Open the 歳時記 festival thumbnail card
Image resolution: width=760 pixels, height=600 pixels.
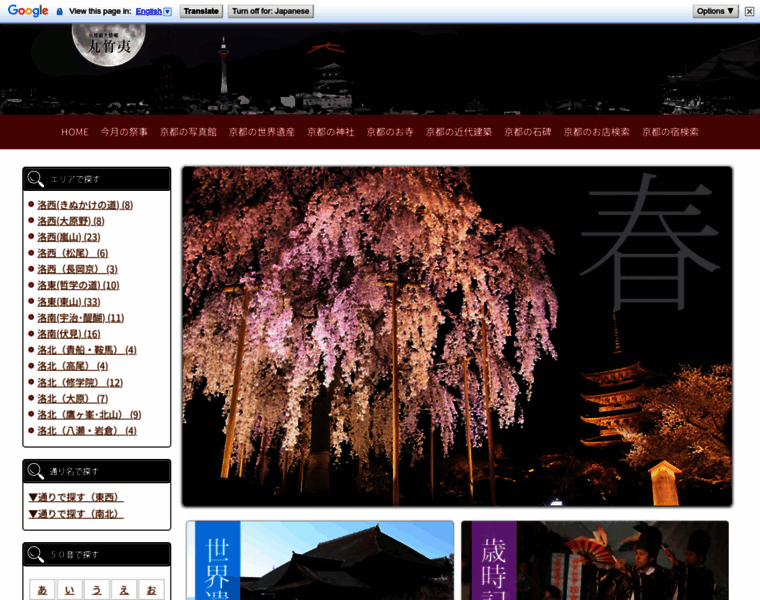click(595, 561)
